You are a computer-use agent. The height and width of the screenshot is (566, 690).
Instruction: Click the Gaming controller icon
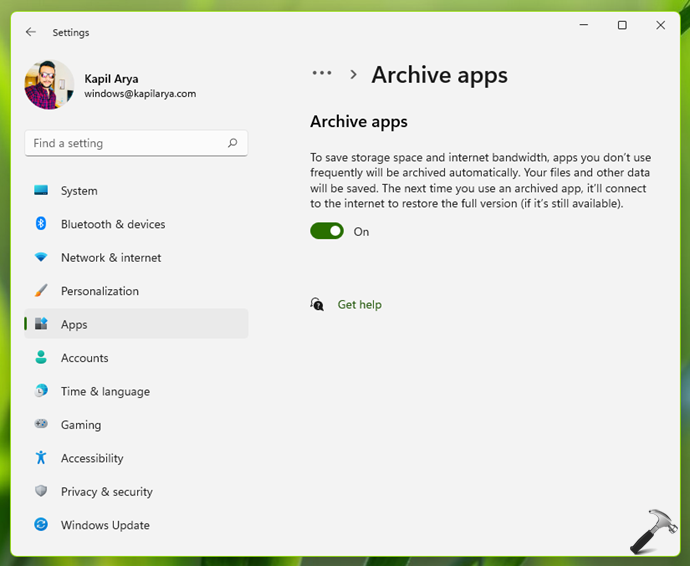pyautogui.click(x=41, y=425)
